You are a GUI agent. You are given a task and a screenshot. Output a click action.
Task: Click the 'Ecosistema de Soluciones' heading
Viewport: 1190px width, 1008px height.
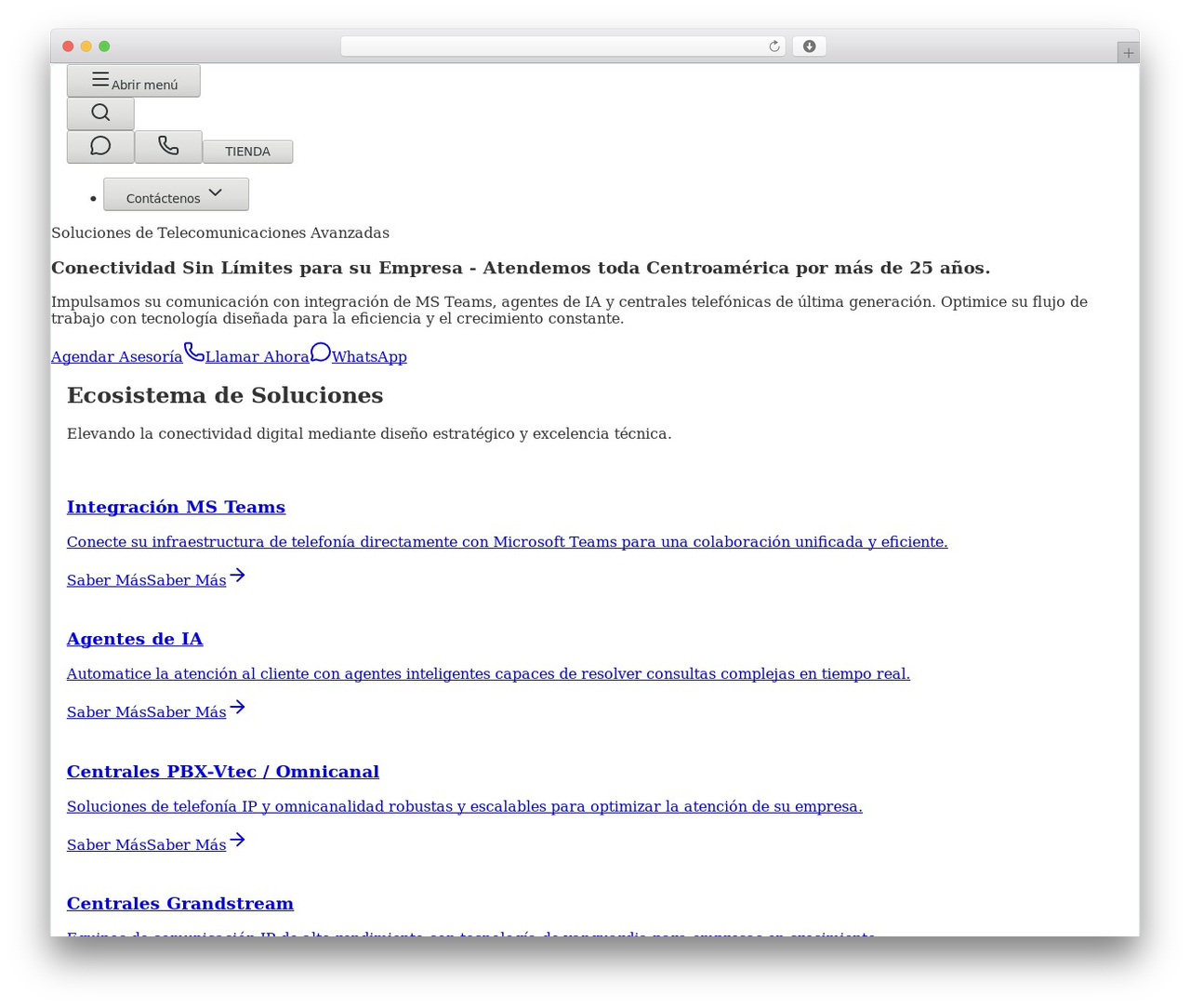(x=225, y=395)
